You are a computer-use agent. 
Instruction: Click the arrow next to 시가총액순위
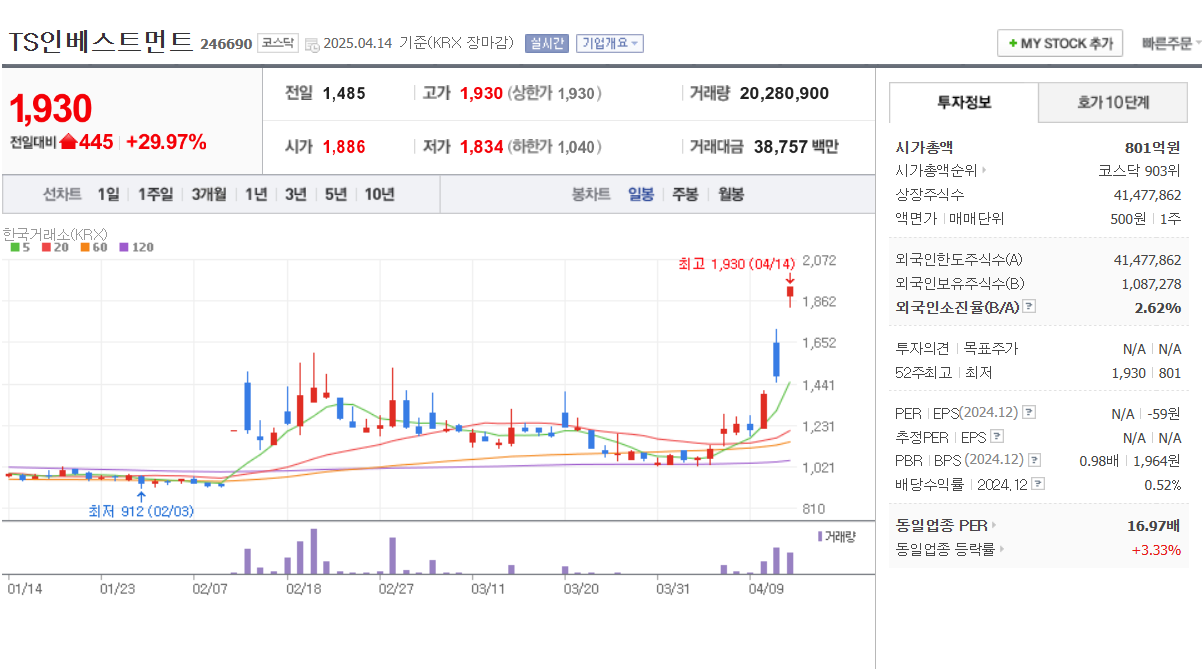coord(983,171)
